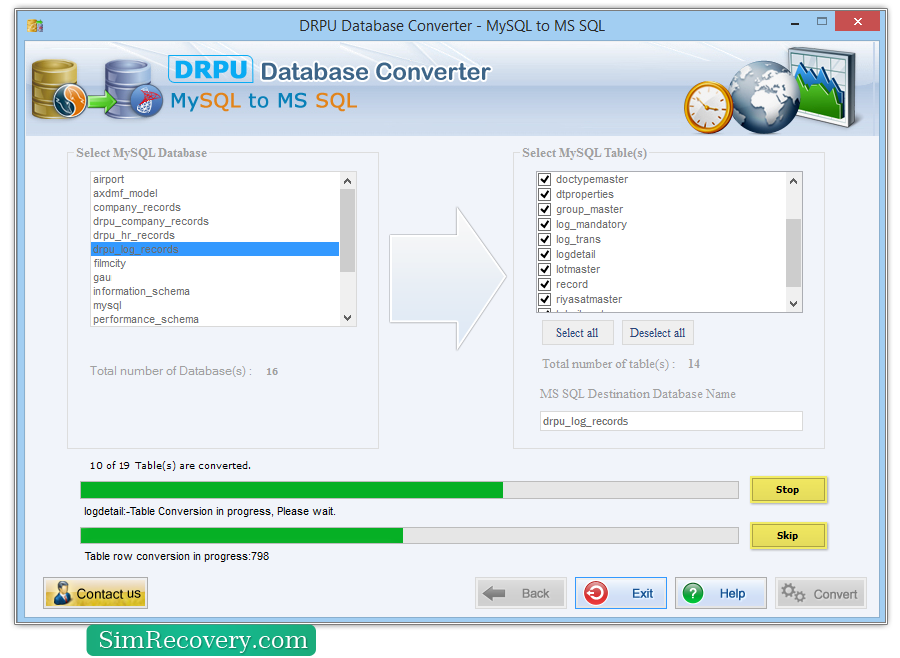Click the log_mandatory table name
The image size is (900, 658).
[591, 224]
